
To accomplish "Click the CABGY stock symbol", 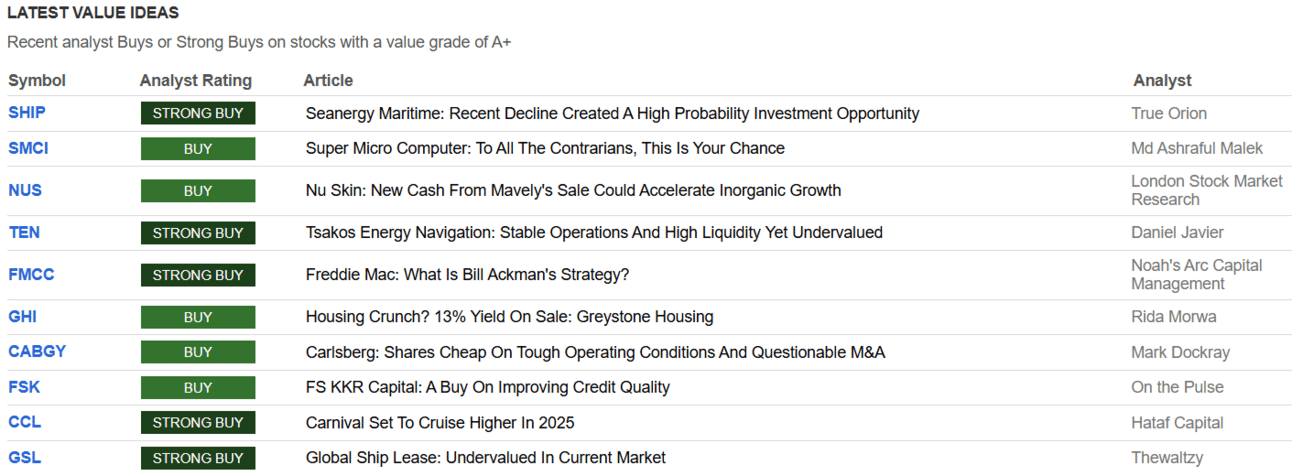I will pos(37,351).
